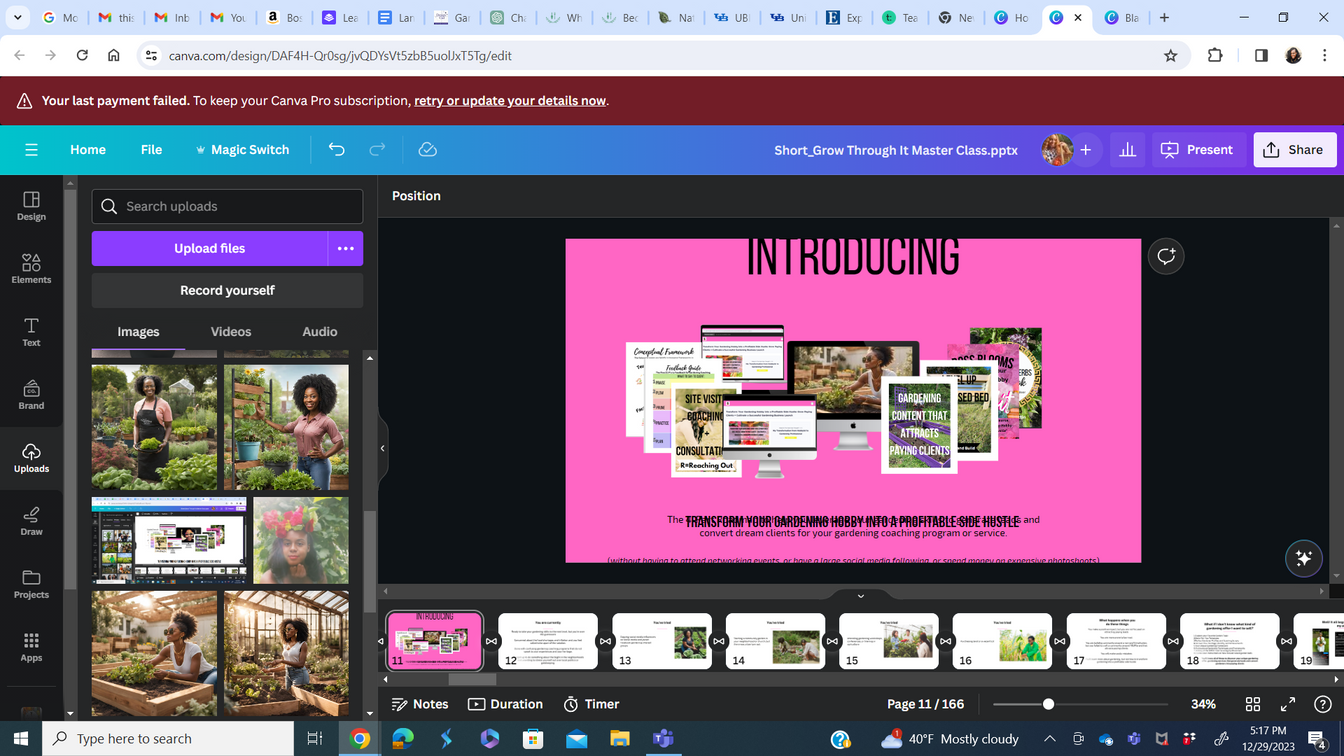Add collaborator with the plus icon

pos(1086,150)
